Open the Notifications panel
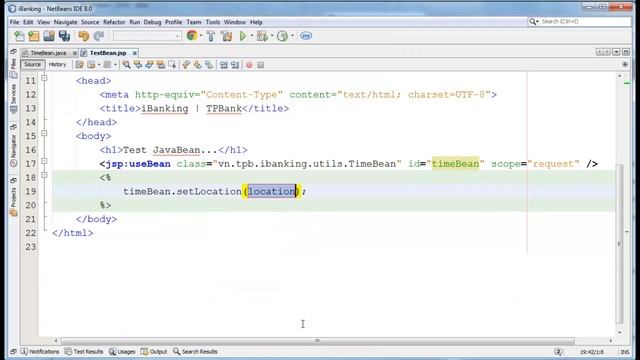 tap(40, 351)
